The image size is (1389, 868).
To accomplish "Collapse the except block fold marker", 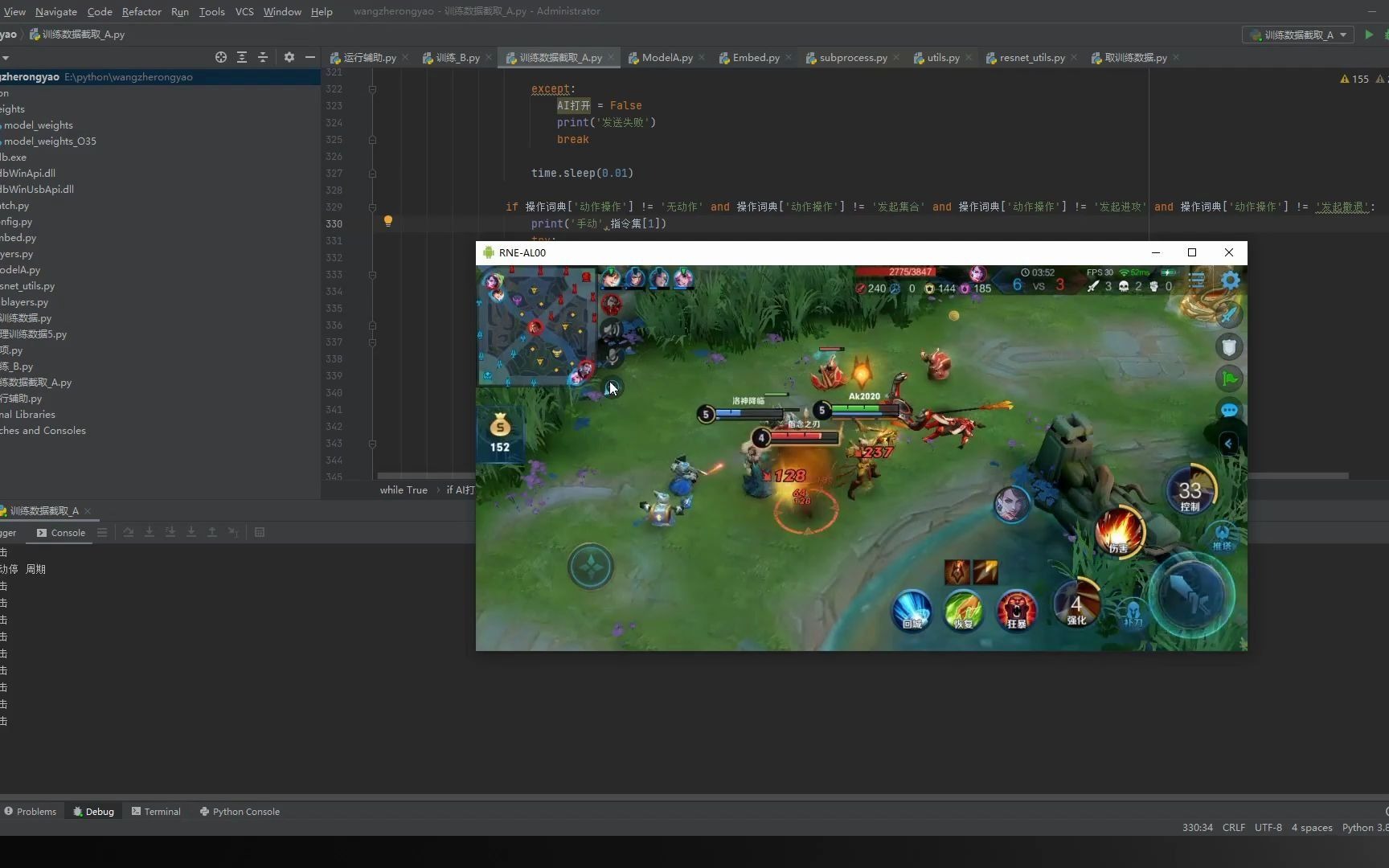I will point(372,89).
